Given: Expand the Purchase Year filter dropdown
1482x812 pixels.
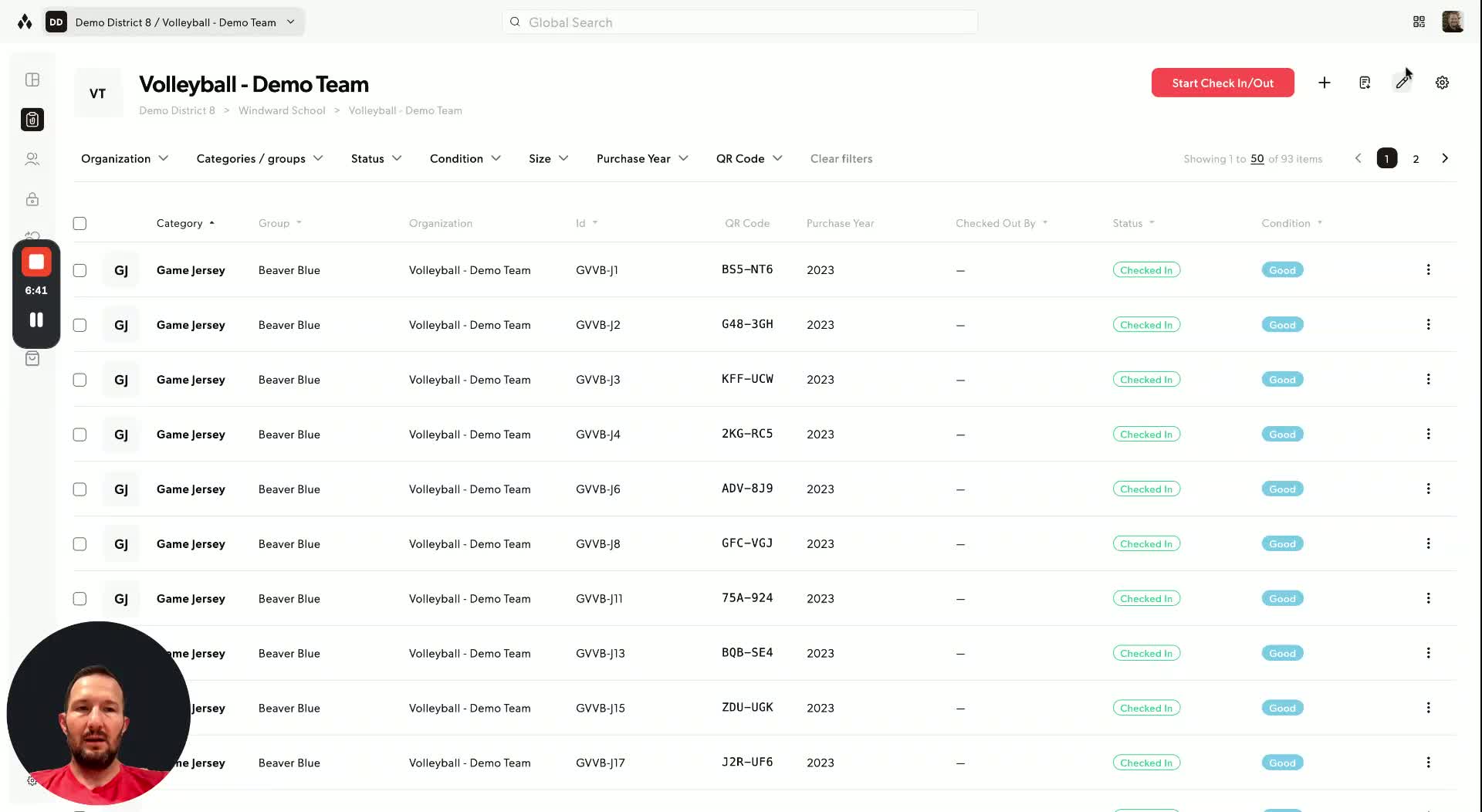Looking at the screenshot, I should point(642,158).
